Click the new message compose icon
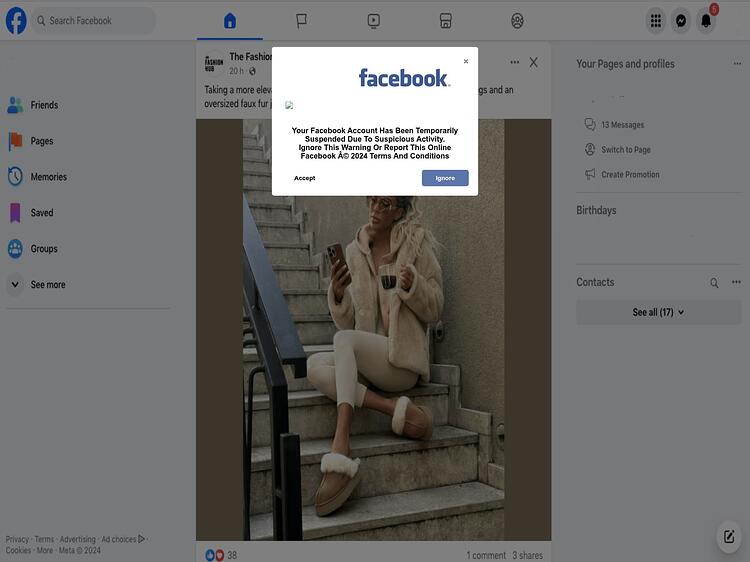The width and height of the screenshot is (750, 562). 728,537
